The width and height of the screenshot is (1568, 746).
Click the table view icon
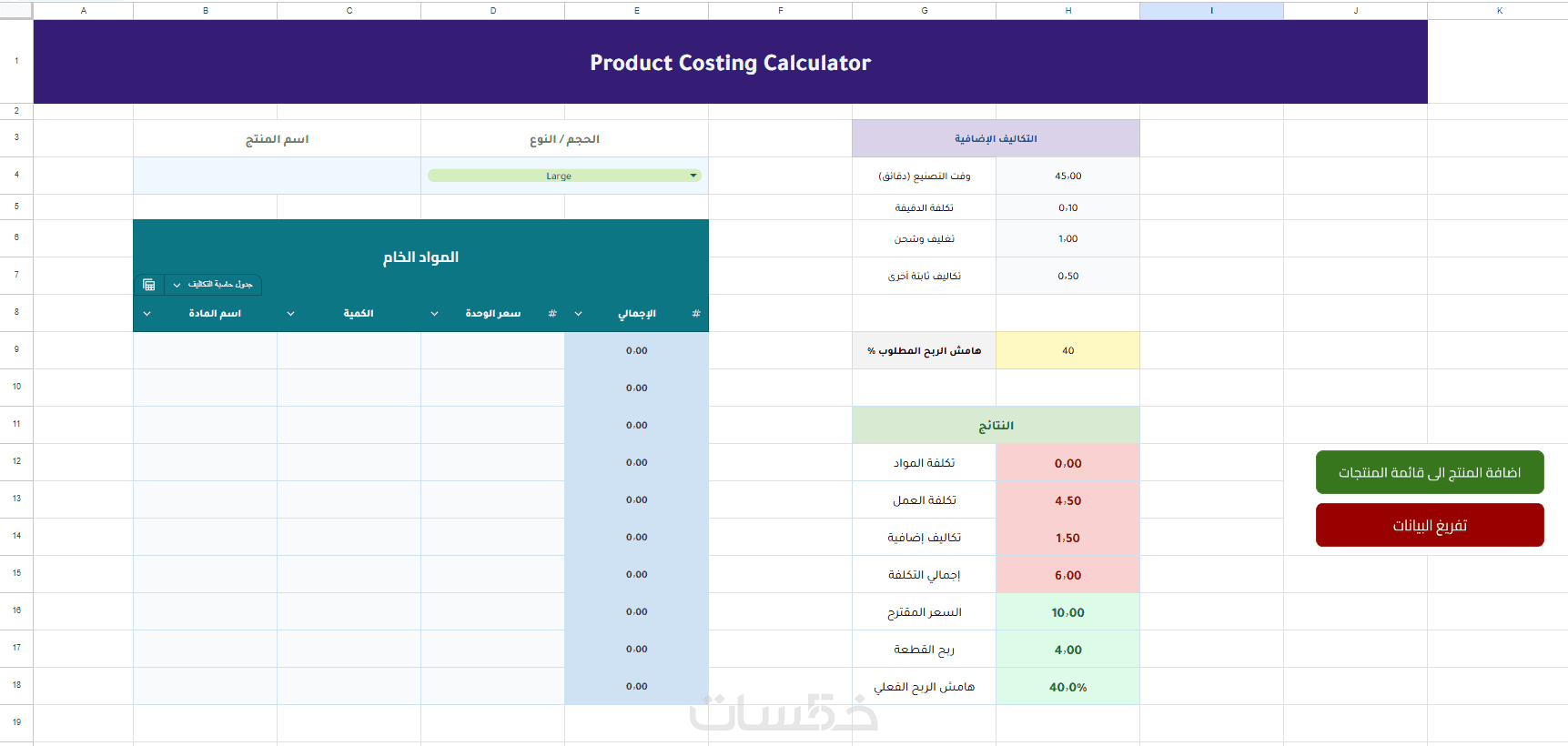149,285
